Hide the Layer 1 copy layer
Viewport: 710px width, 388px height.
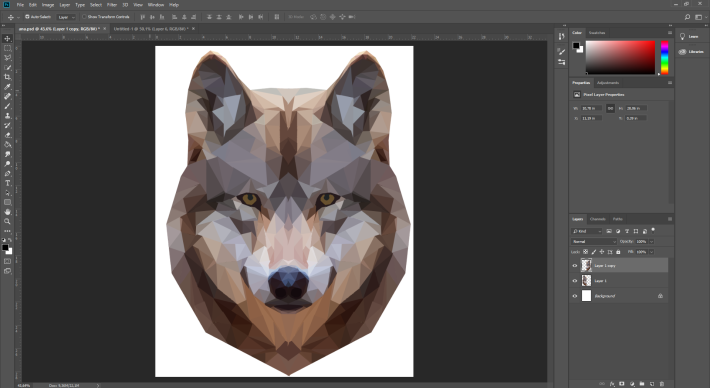pyautogui.click(x=575, y=266)
